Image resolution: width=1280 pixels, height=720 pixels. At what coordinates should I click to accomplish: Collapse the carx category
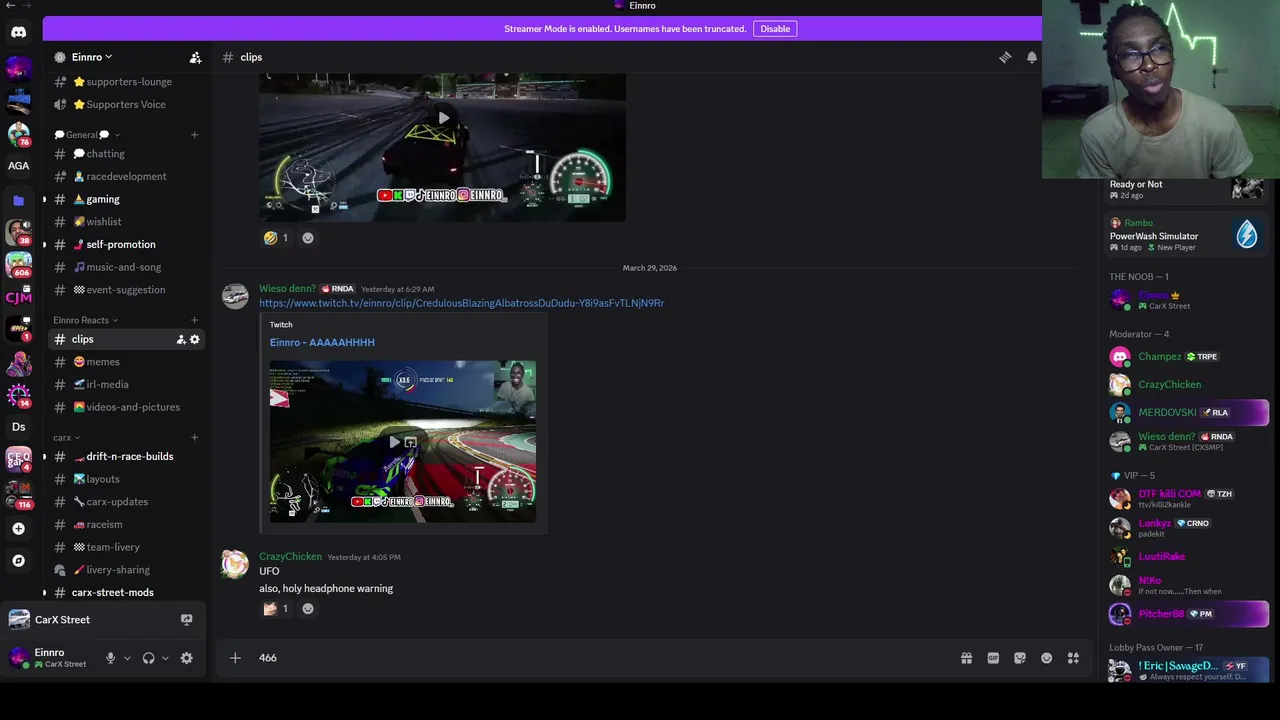pyautogui.click(x=67, y=438)
